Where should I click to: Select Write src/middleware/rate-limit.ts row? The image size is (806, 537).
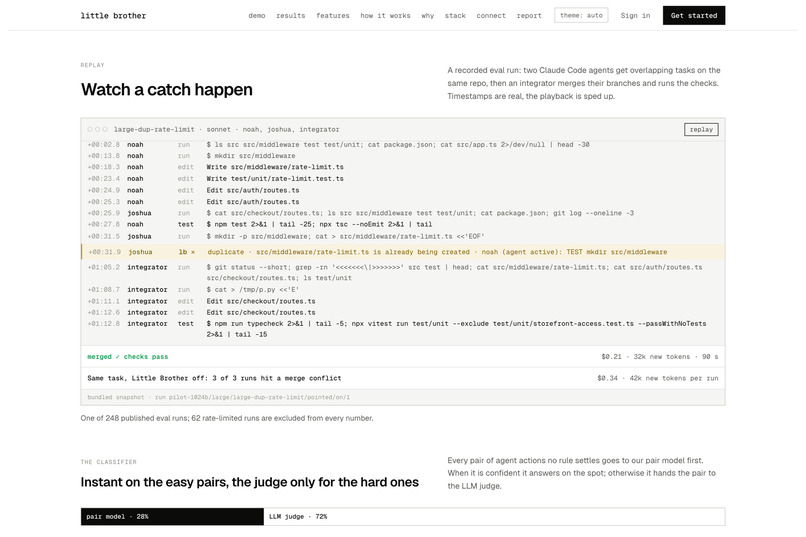click(403, 167)
